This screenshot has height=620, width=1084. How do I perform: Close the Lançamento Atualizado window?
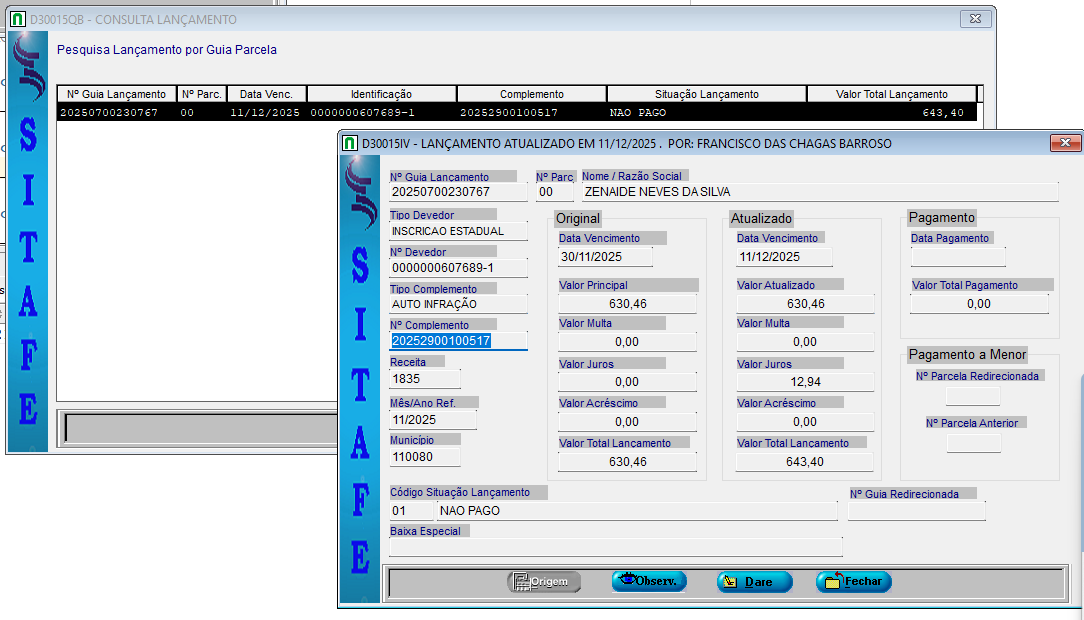pyautogui.click(x=1065, y=143)
